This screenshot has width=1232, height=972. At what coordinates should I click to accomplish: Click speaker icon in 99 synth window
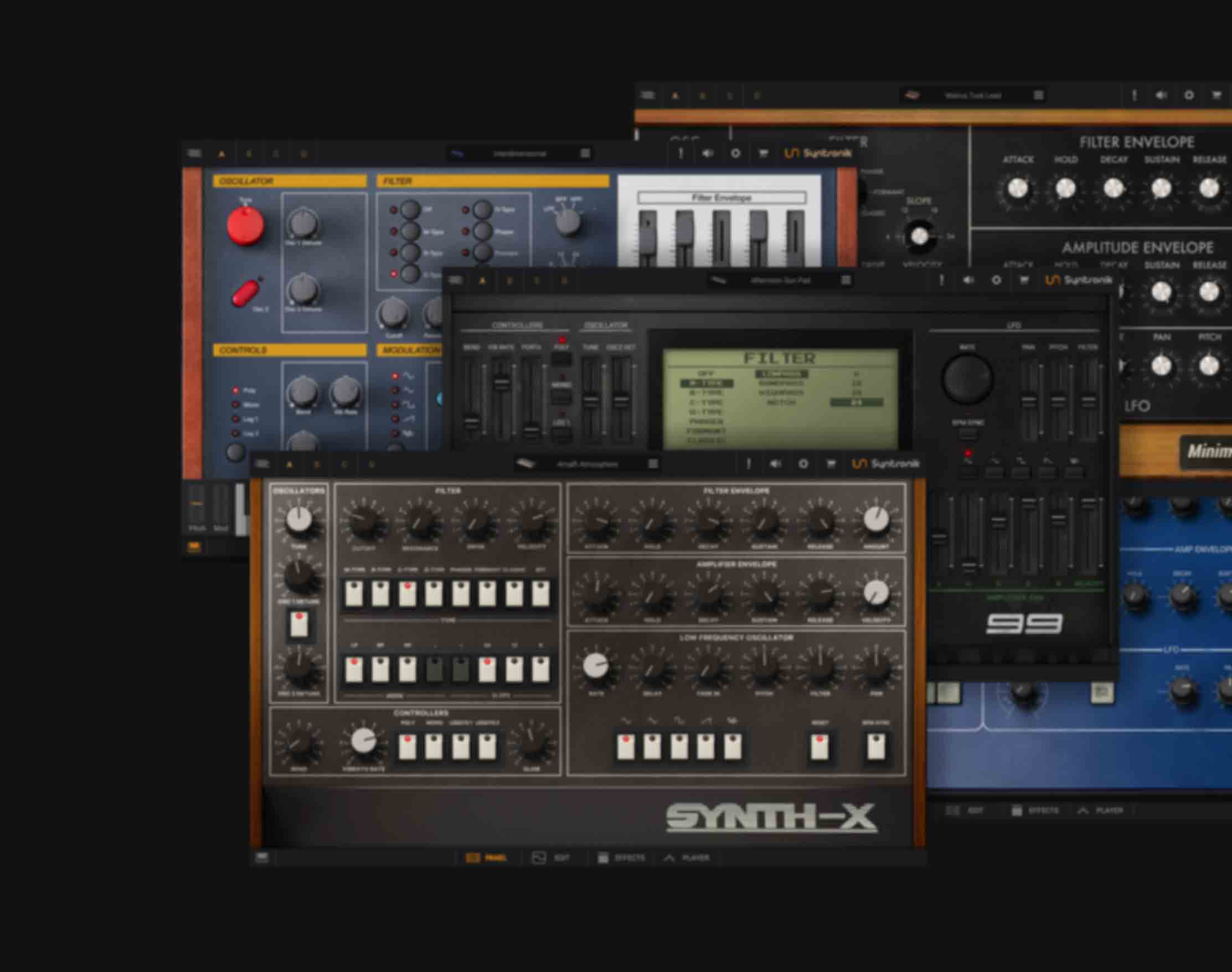(968, 280)
